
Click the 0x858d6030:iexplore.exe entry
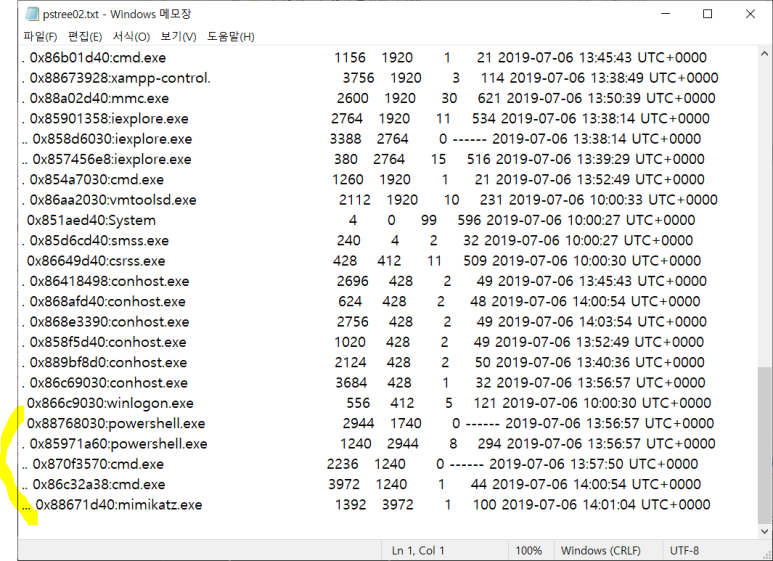pos(112,139)
